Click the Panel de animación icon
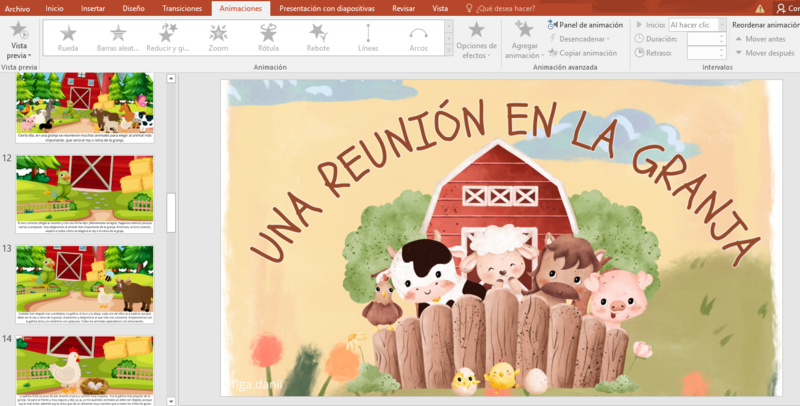 [x=553, y=24]
